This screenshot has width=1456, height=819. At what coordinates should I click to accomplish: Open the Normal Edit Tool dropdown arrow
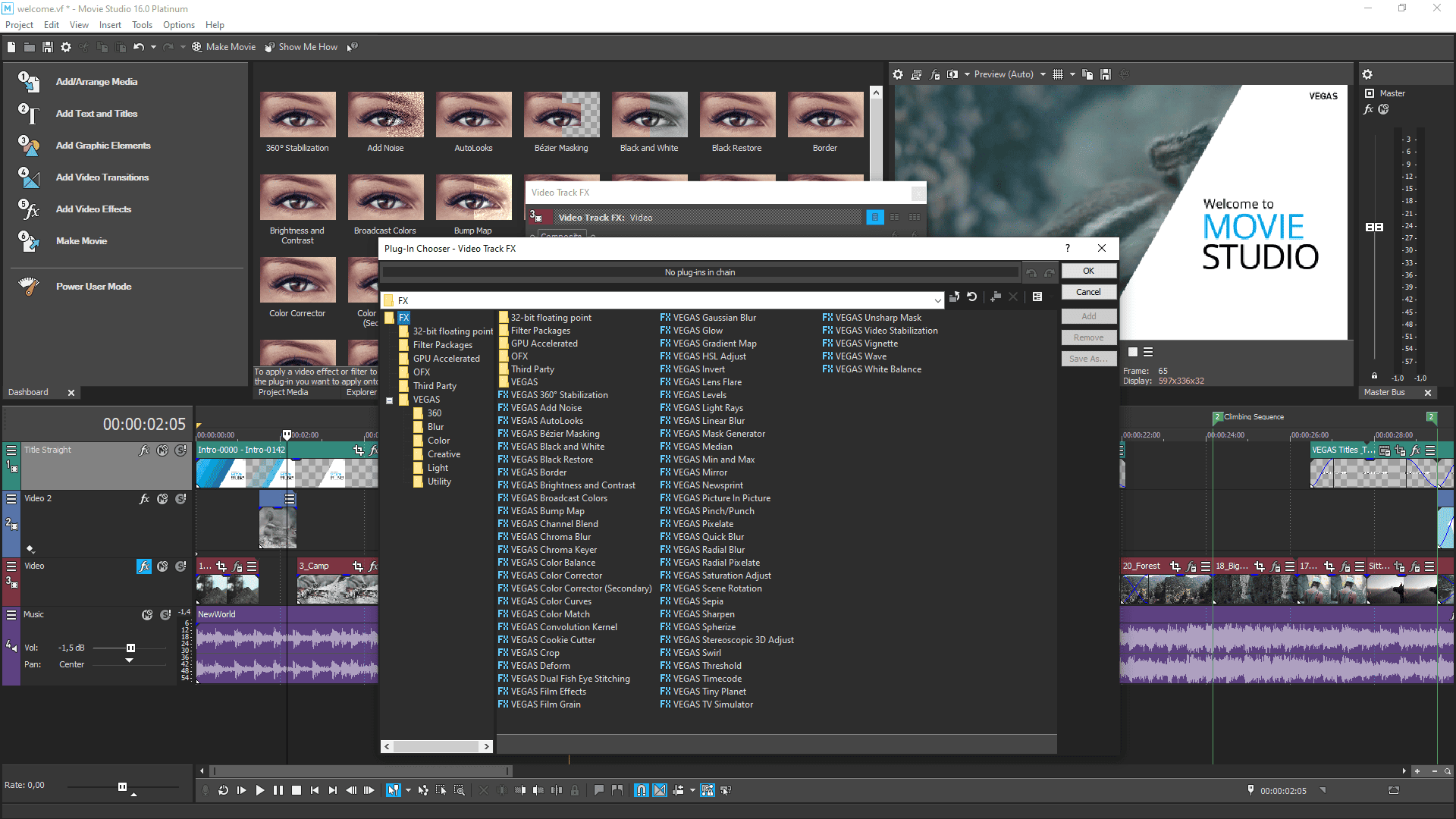(408, 790)
